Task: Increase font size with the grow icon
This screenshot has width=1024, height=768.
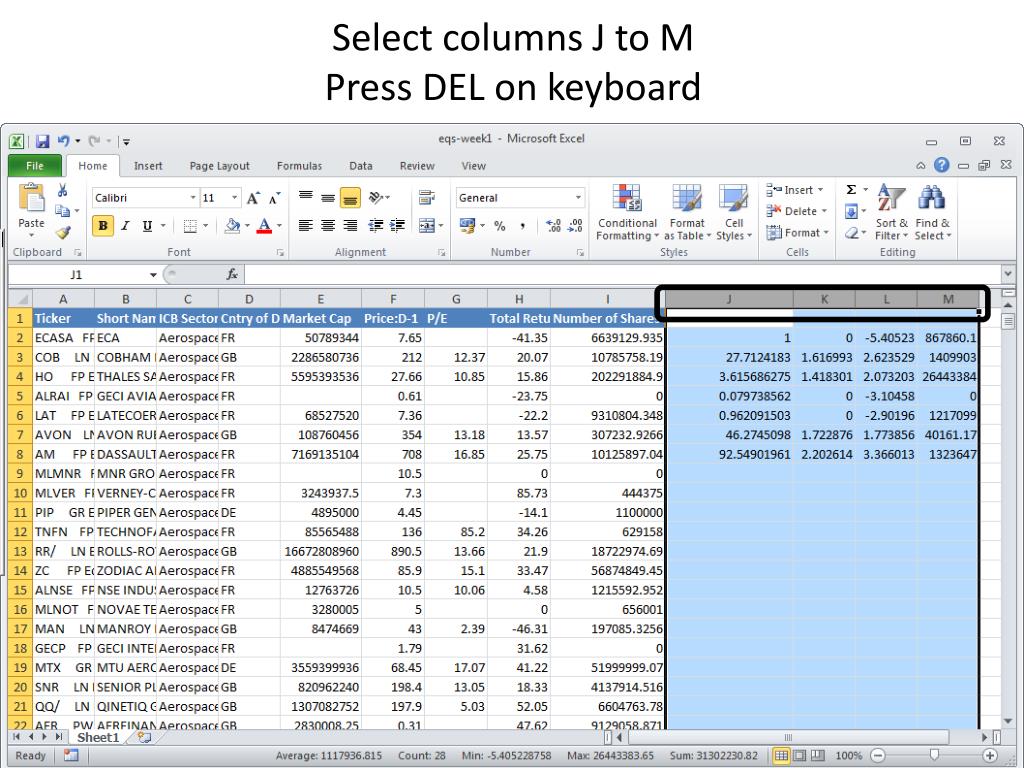Action: (253, 198)
